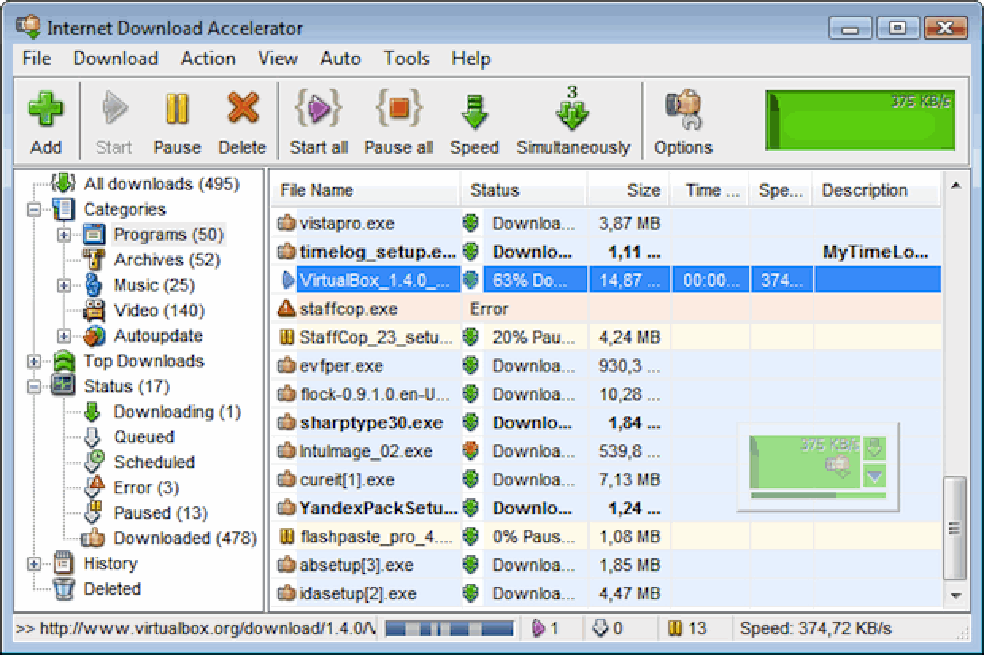Select the Top Downloads node
This screenshot has width=984, height=655.
click(x=144, y=361)
